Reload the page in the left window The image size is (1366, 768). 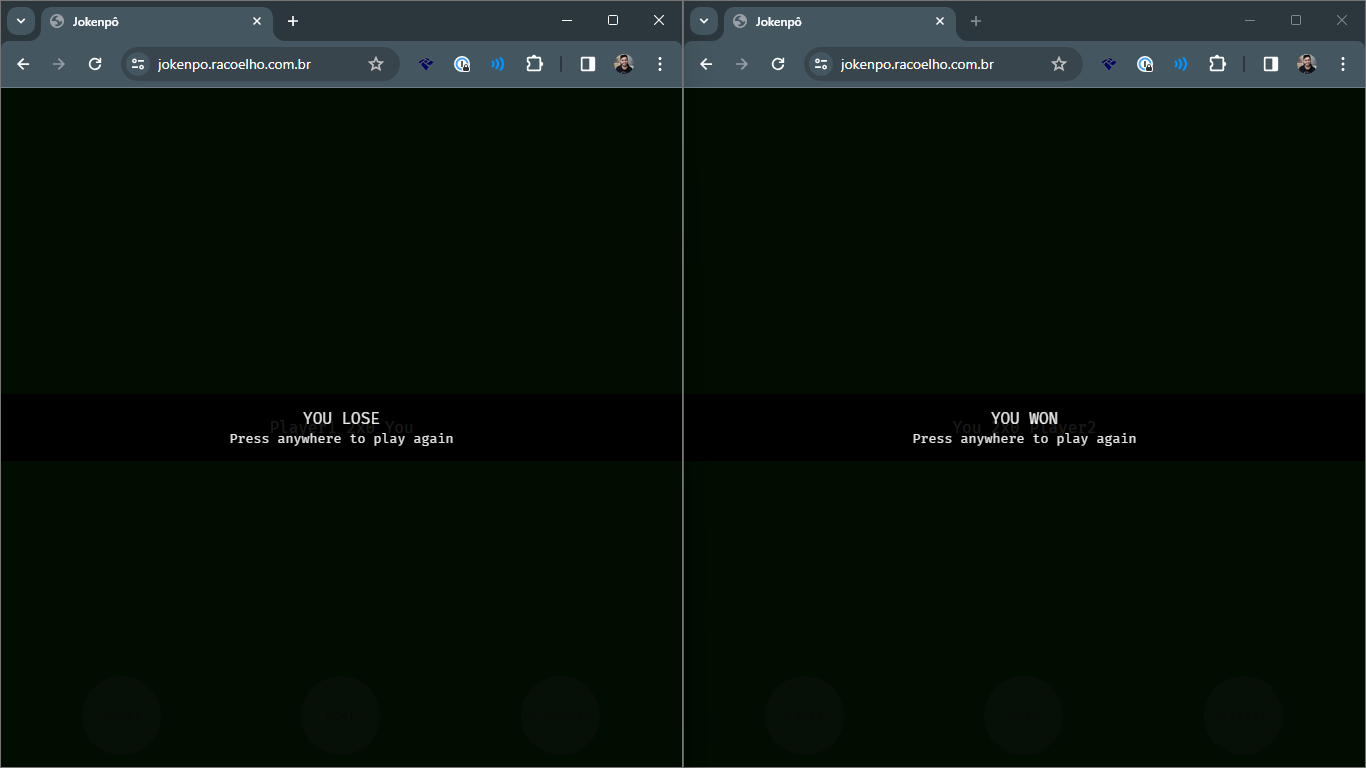point(95,64)
